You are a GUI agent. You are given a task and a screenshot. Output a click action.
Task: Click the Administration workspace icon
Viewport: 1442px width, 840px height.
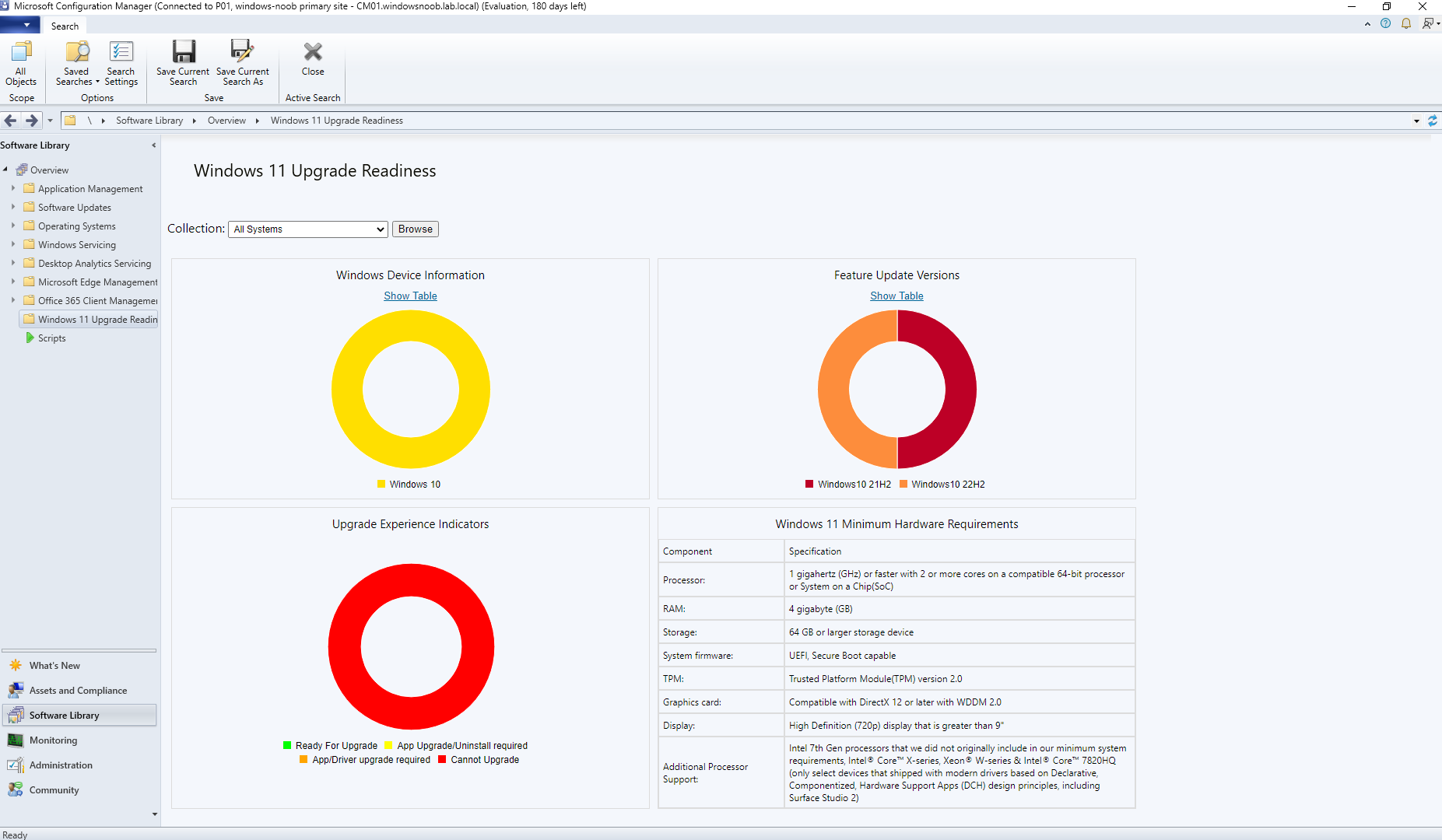click(x=16, y=765)
